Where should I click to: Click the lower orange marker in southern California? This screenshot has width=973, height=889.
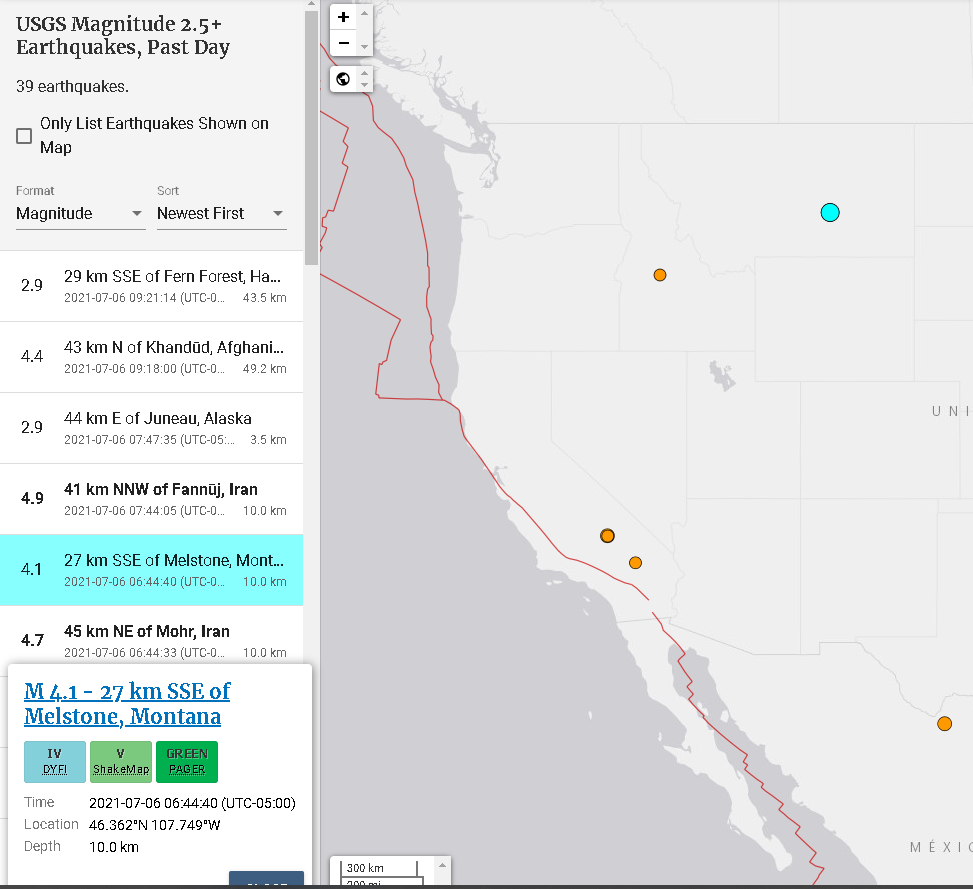(635, 563)
